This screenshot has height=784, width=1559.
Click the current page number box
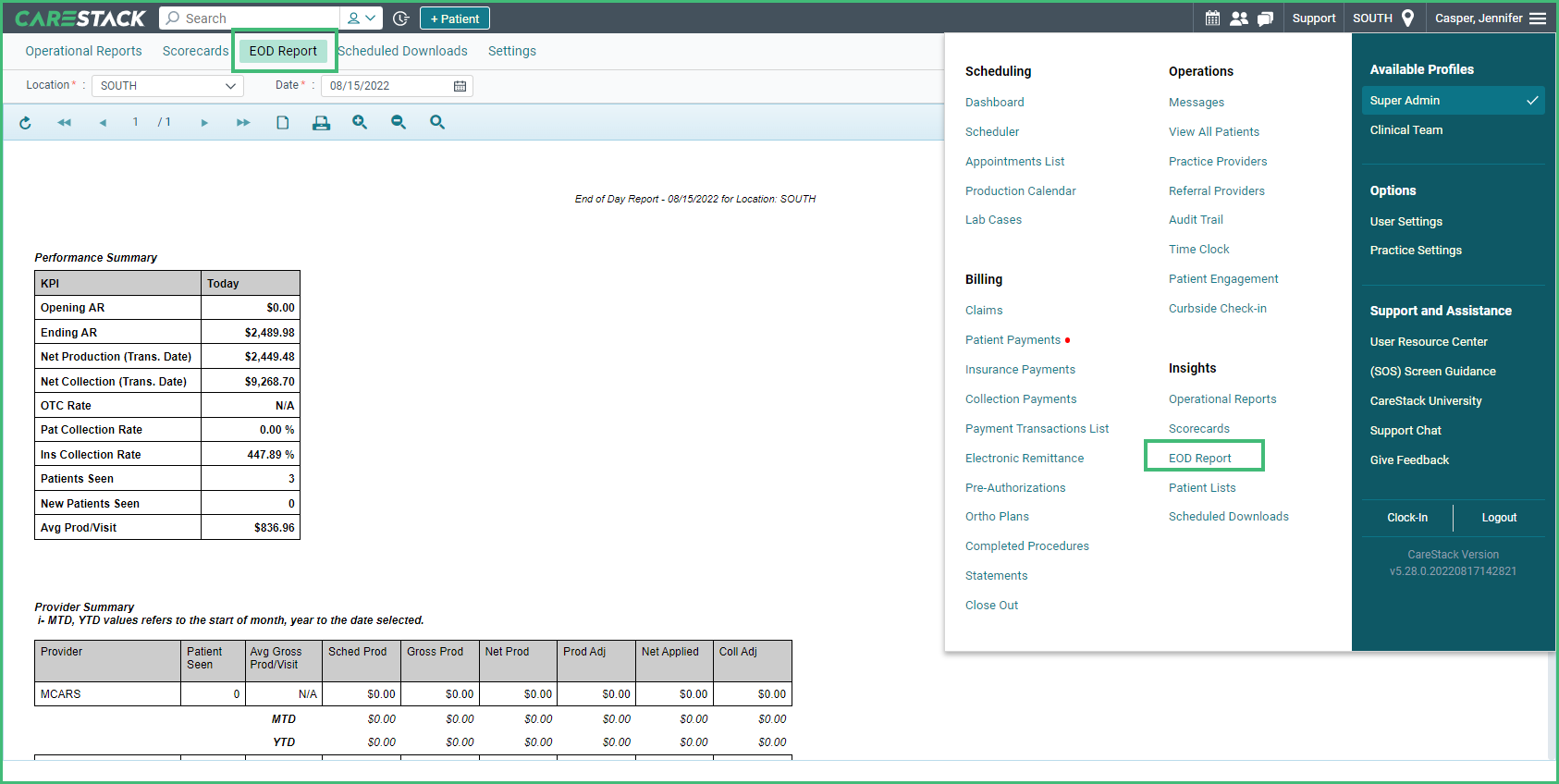coord(135,122)
